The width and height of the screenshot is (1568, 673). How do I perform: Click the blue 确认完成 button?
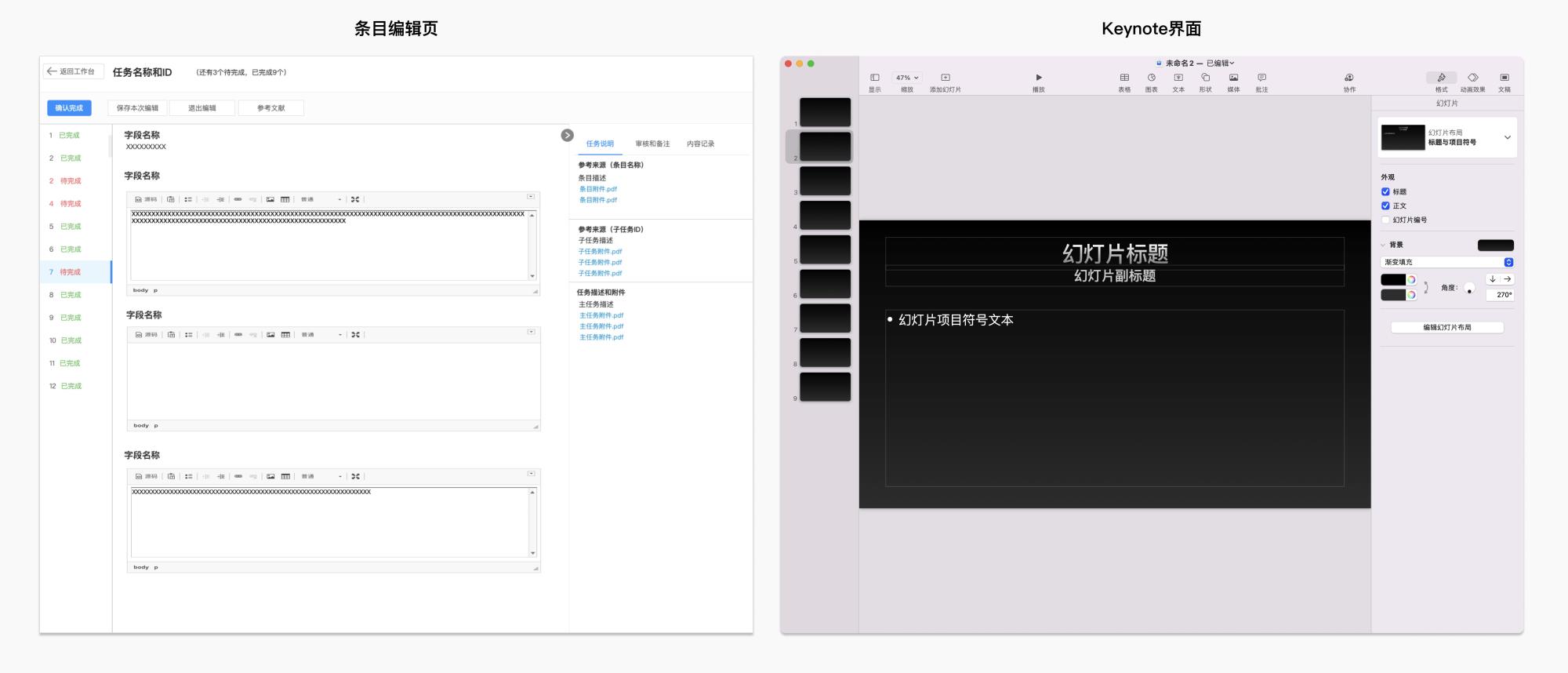pos(69,108)
